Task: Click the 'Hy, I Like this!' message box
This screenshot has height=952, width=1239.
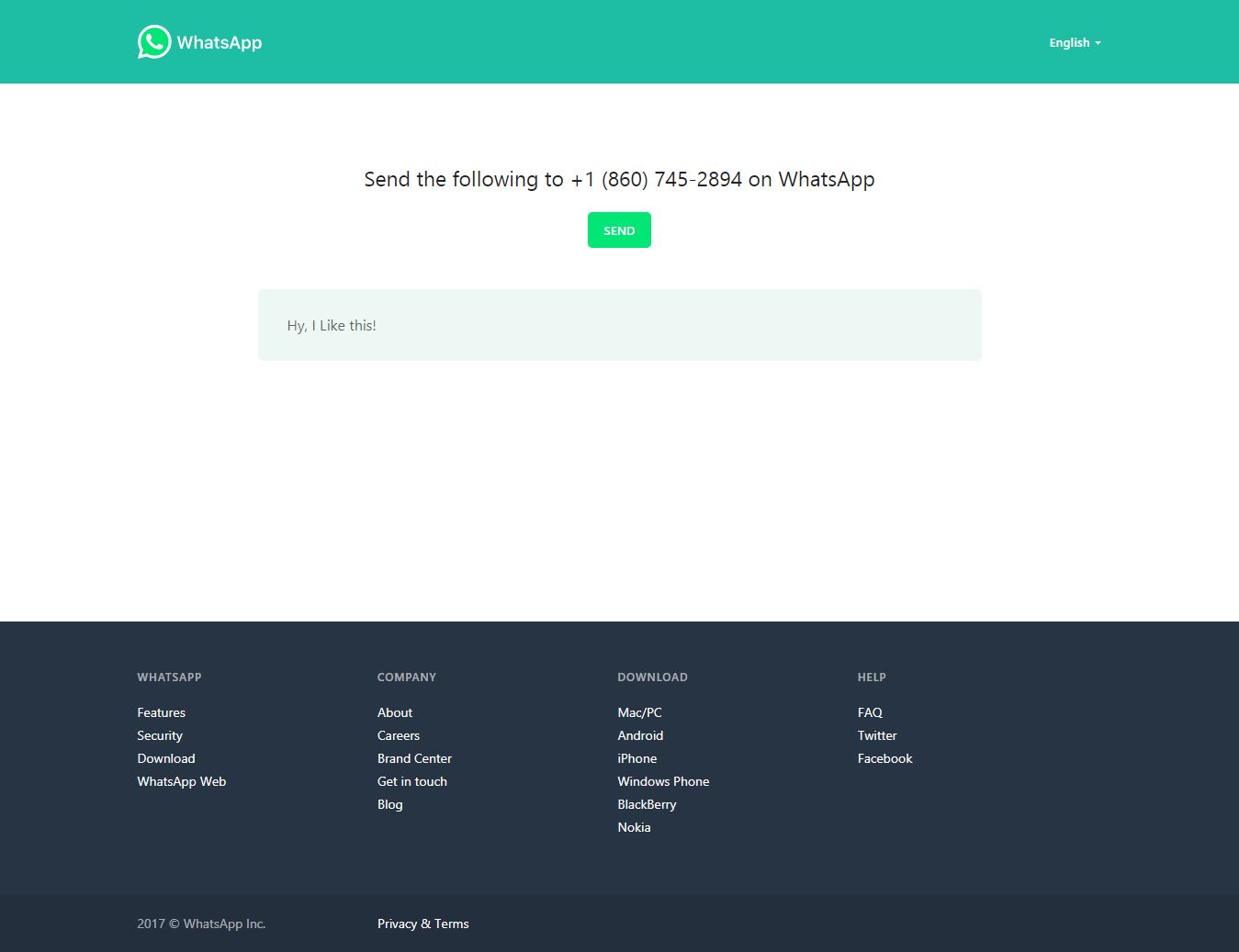Action: pyautogui.click(x=620, y=325)
